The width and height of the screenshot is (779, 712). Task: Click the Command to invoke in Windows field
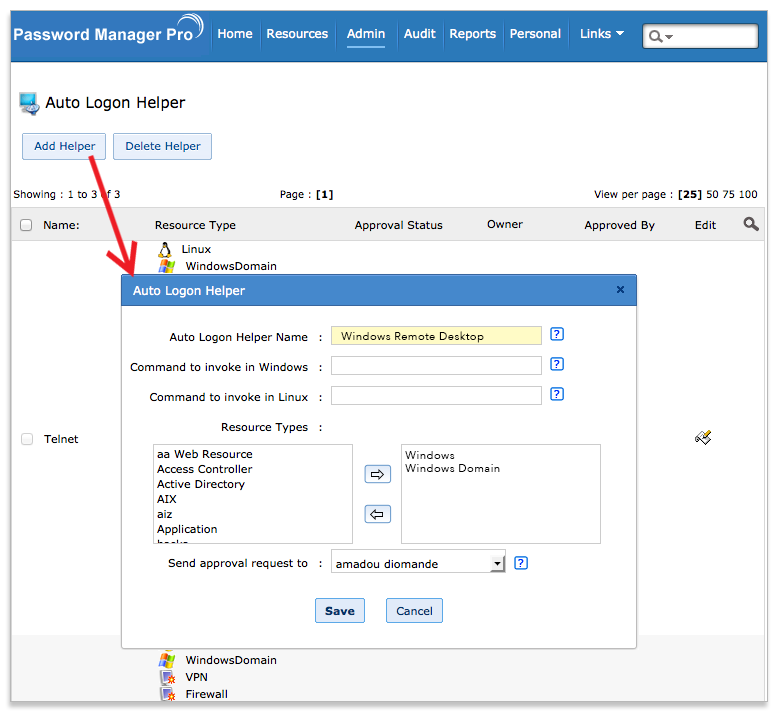click(x=436, y=366)
